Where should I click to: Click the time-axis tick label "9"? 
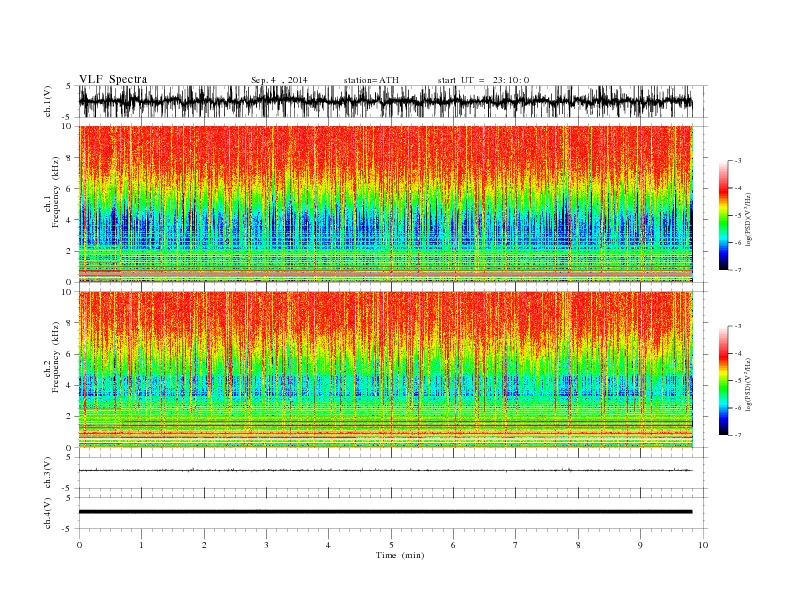tap(640, 545)
